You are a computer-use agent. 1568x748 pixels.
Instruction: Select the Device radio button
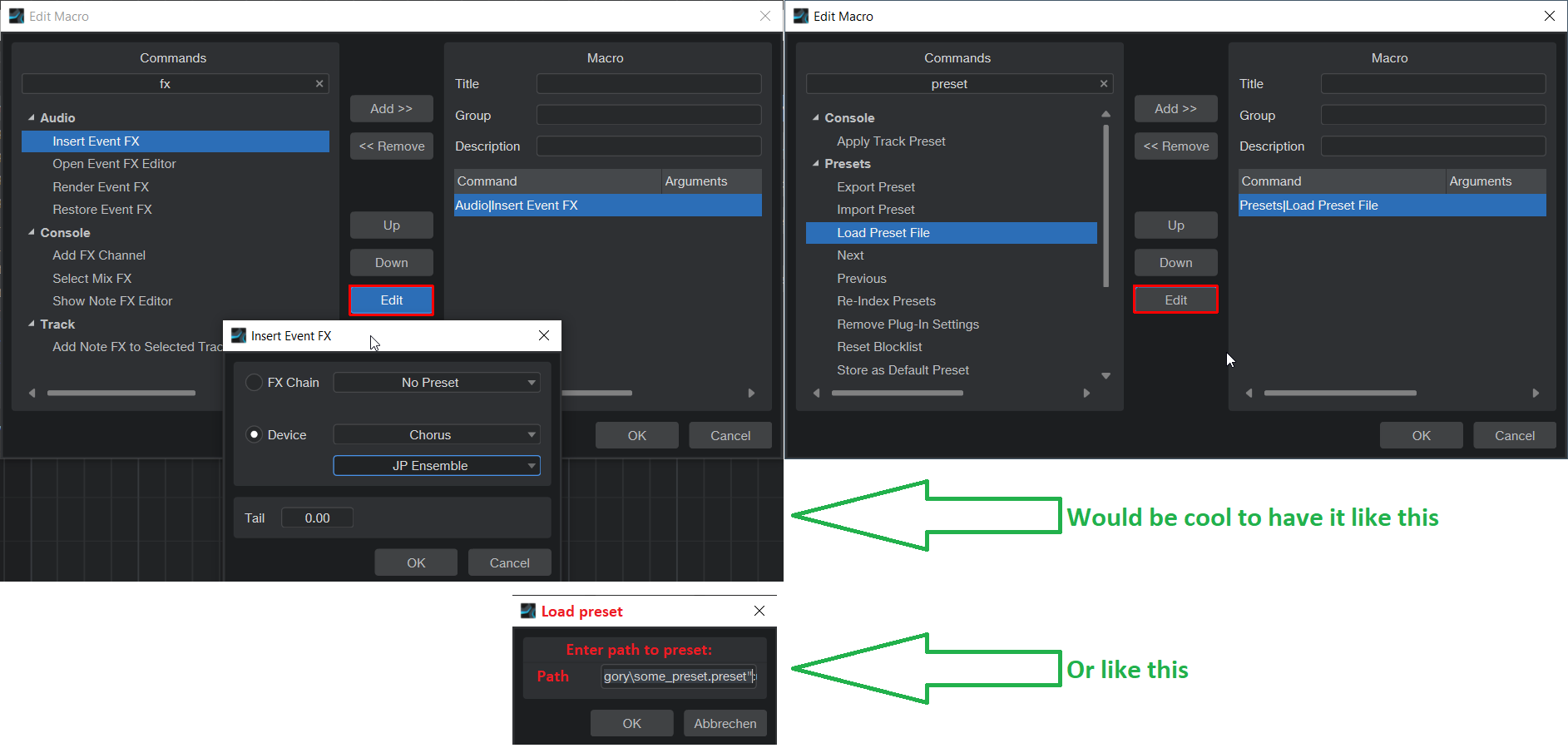[x=255, y=435]
